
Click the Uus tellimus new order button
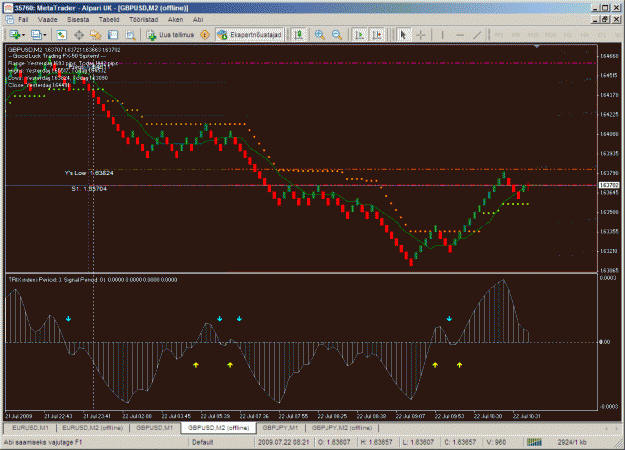[170, 35]
